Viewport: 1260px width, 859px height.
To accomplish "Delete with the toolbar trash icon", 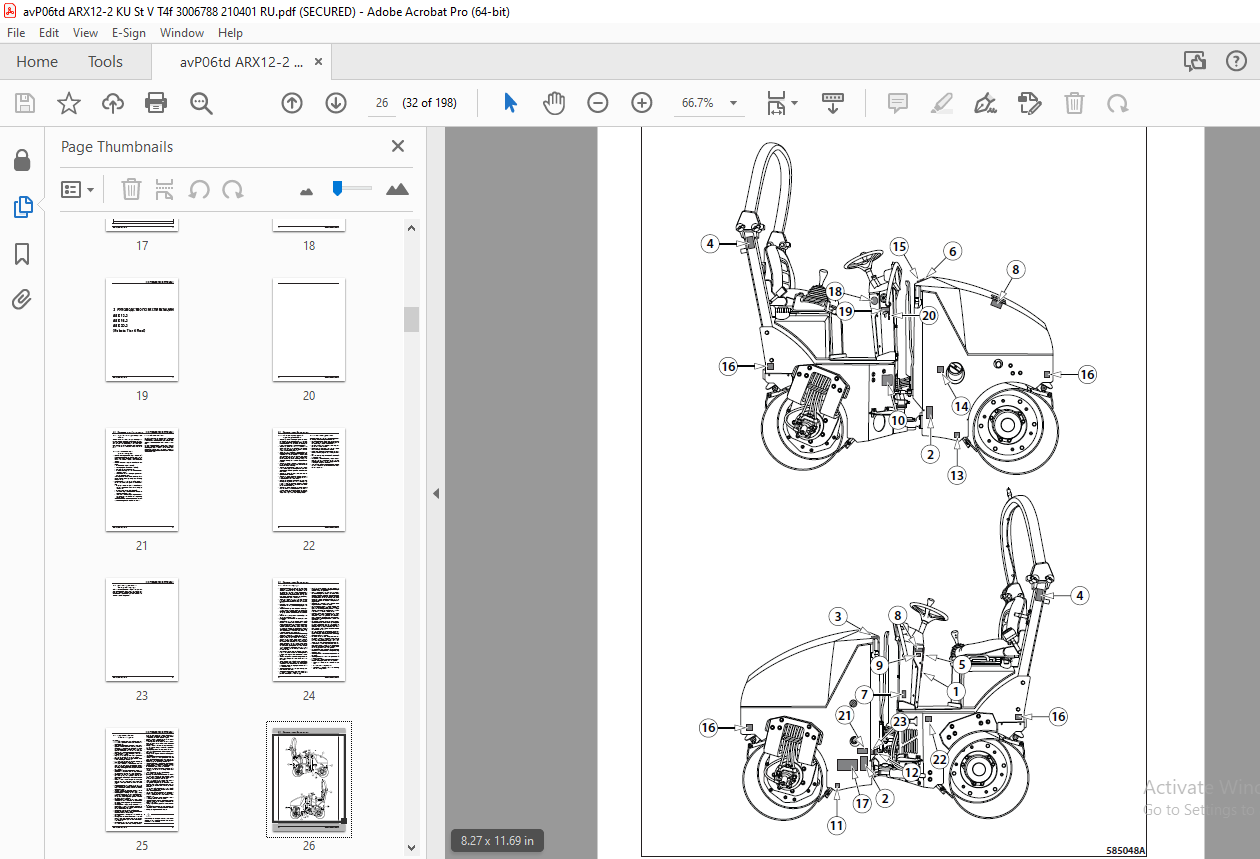I will tap(1074, 102).
